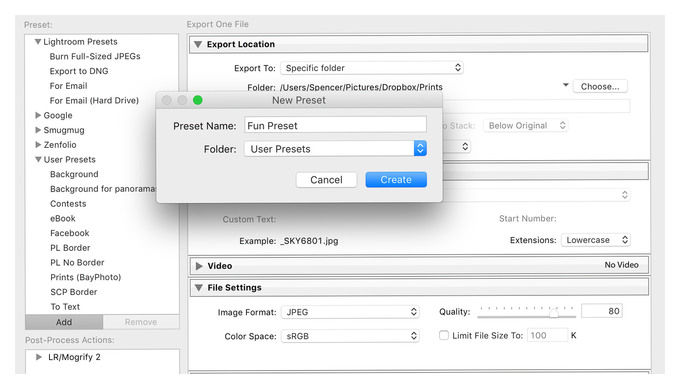Select Export to DNG preset

79,71
